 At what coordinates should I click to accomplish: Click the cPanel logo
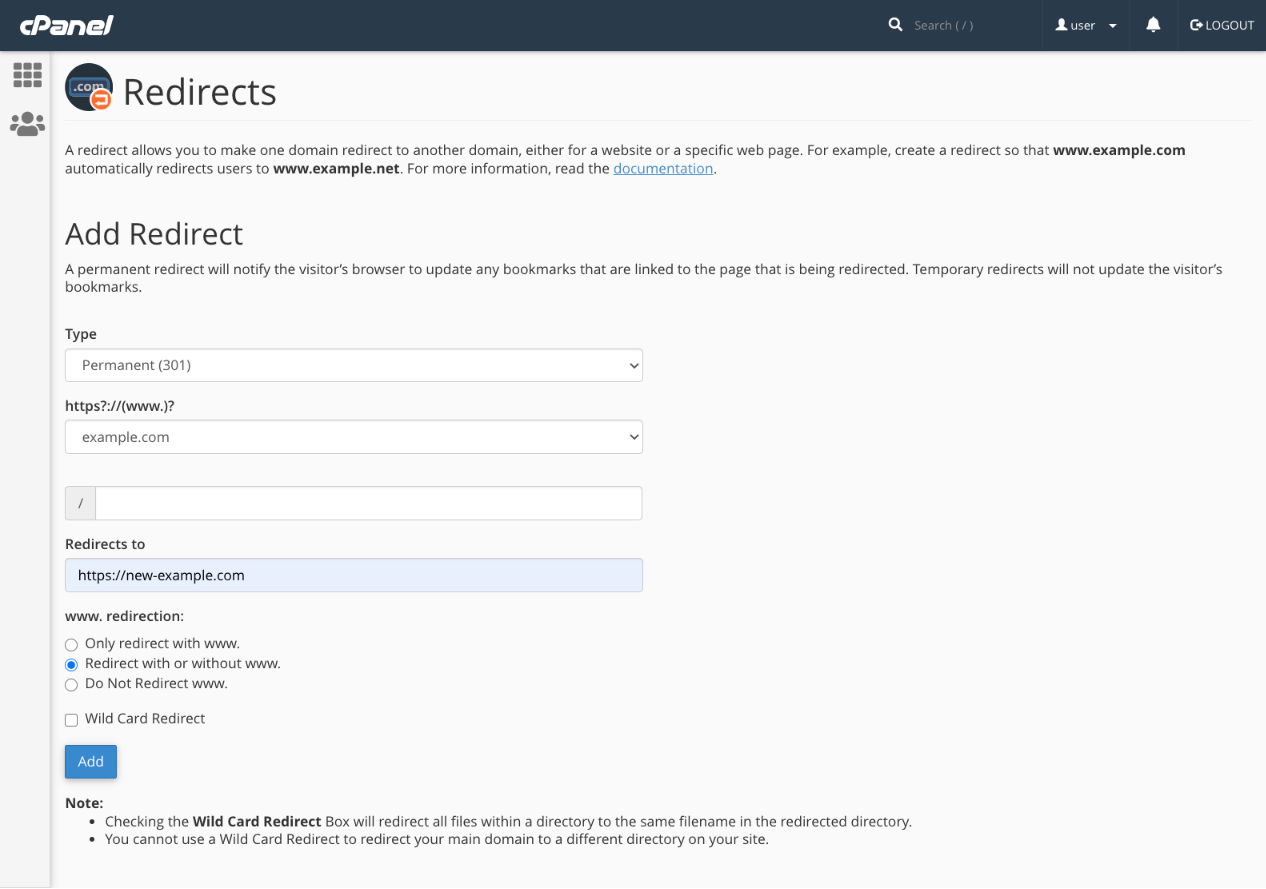66,25
